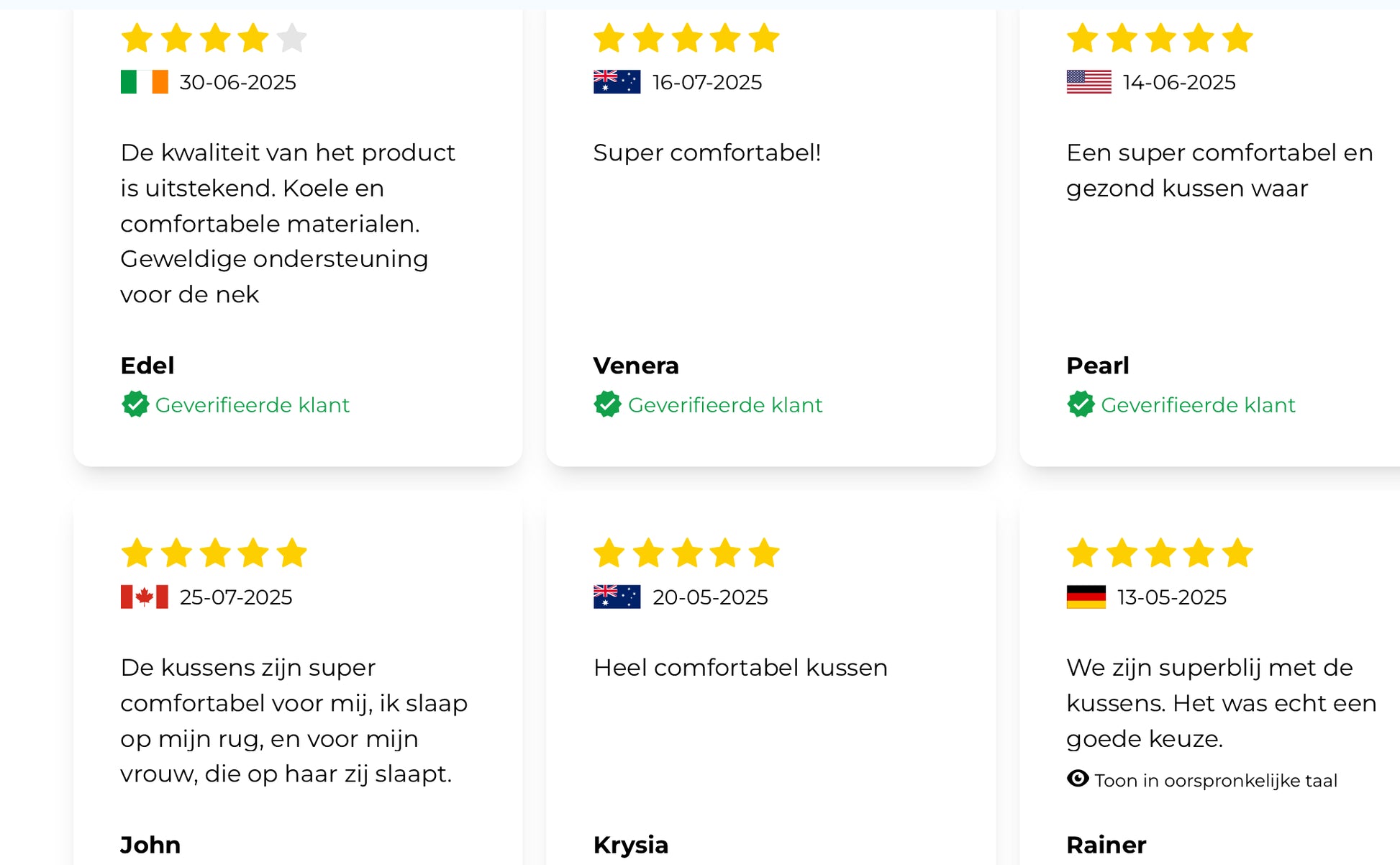Click reviewer name Rainer

1106,845
